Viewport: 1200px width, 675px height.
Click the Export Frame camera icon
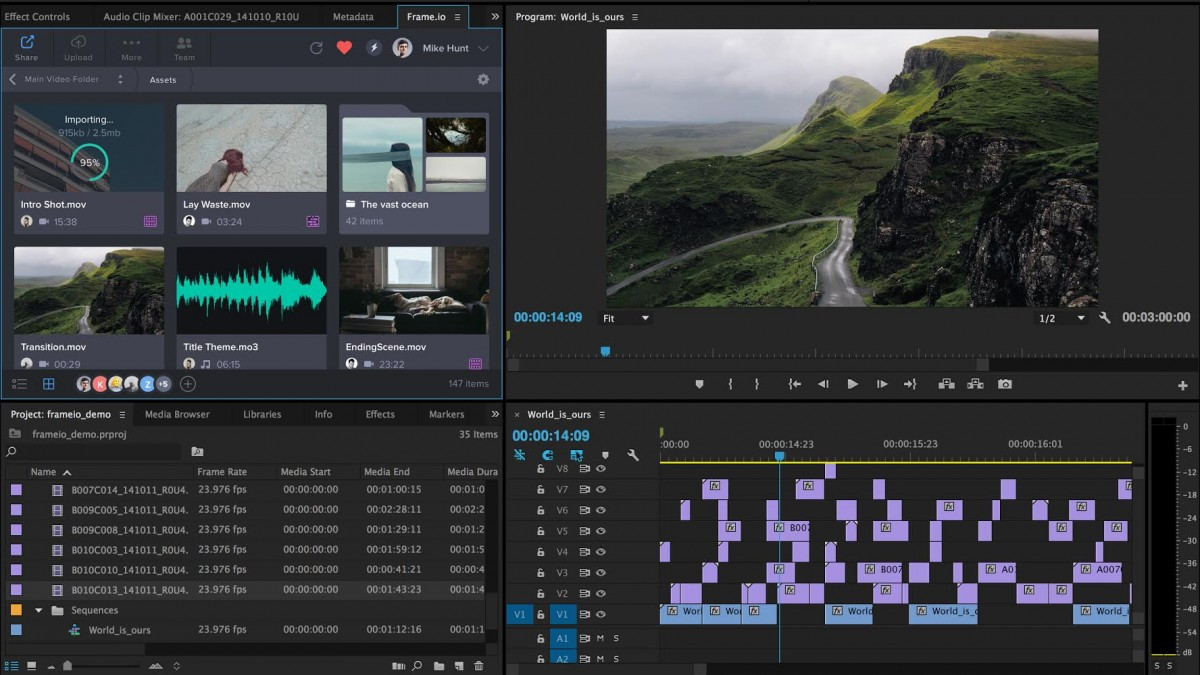pyautogui.click(x=1005, y=383)
